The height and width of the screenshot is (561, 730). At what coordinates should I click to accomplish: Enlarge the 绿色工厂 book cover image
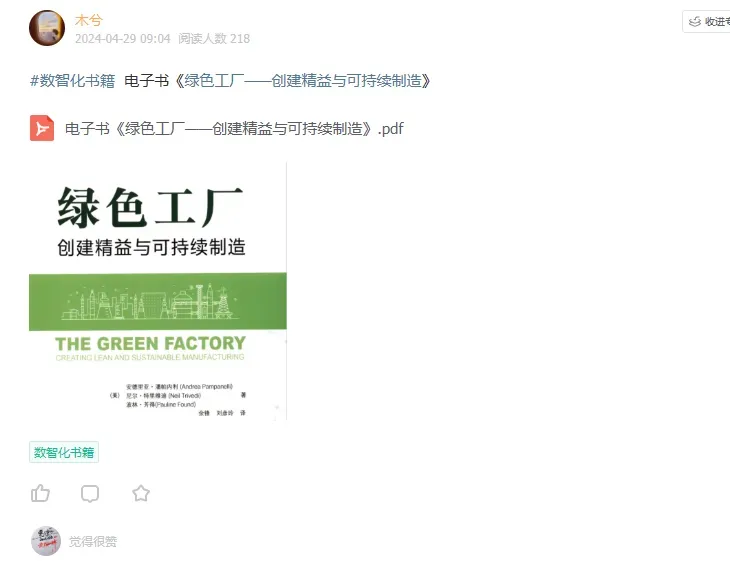(158, 291)
